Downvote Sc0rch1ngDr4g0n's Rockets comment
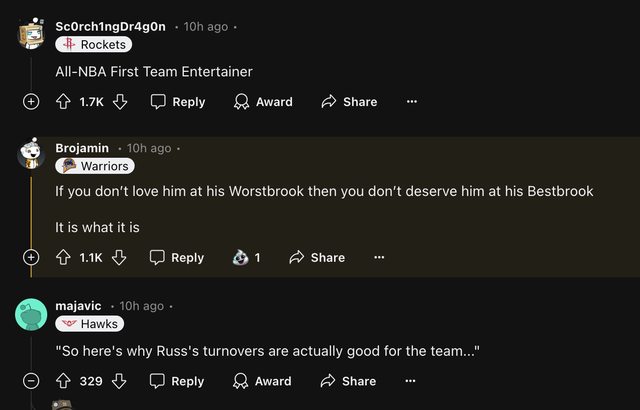 pos(120,101)
